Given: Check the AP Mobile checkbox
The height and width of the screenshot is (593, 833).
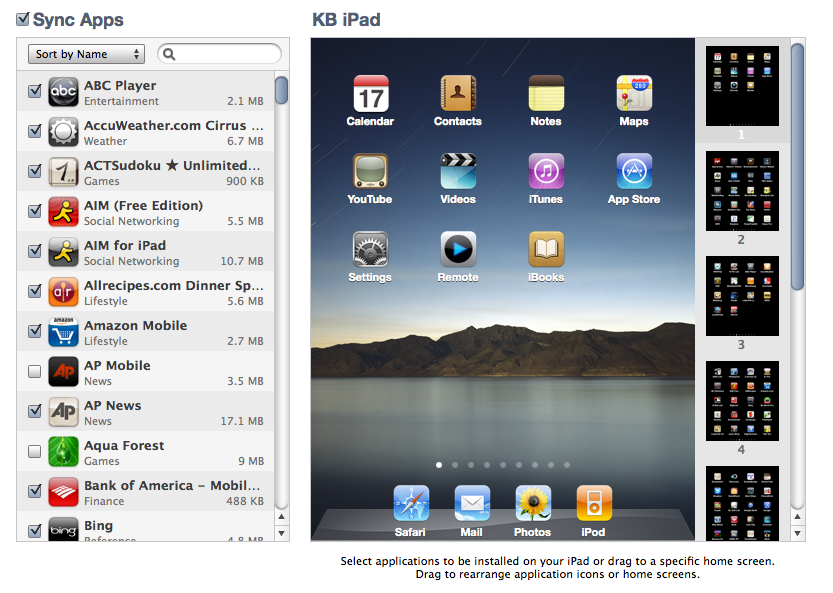Looking at the screenshot, I should click(x=35, y=371).
